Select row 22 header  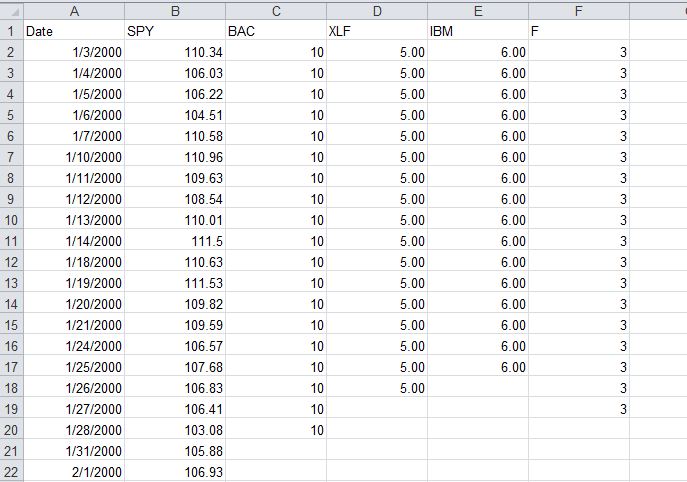click(11, 472)
